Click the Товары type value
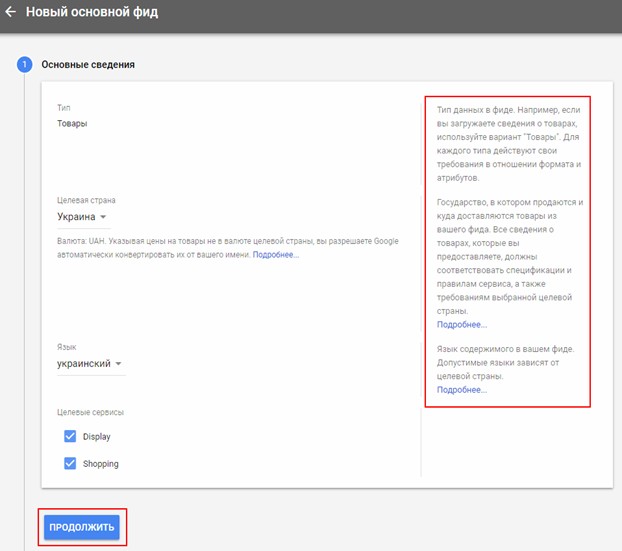Screen dimensions: 622x551 click(72, 124)
